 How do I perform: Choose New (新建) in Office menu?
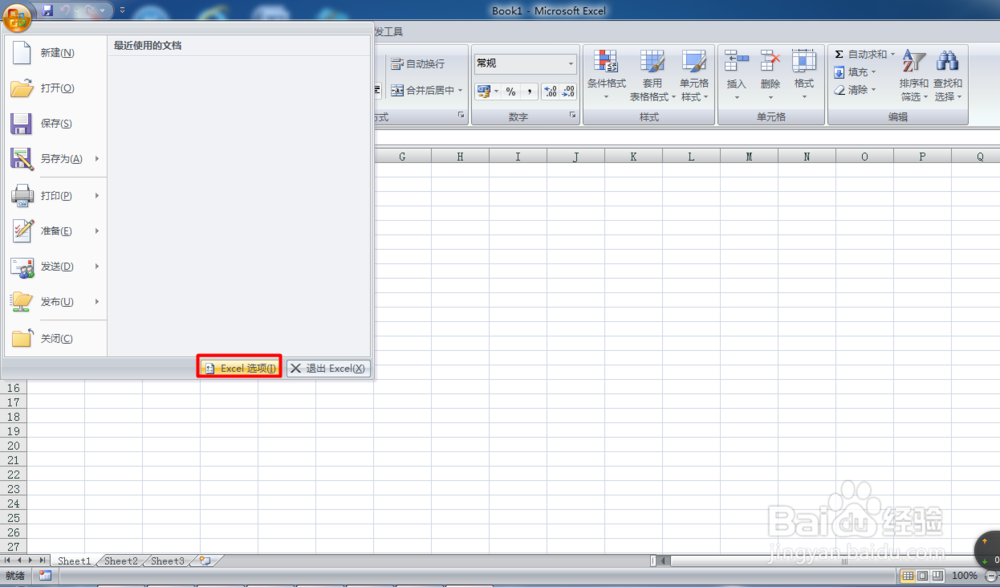(x=56, y=53)
